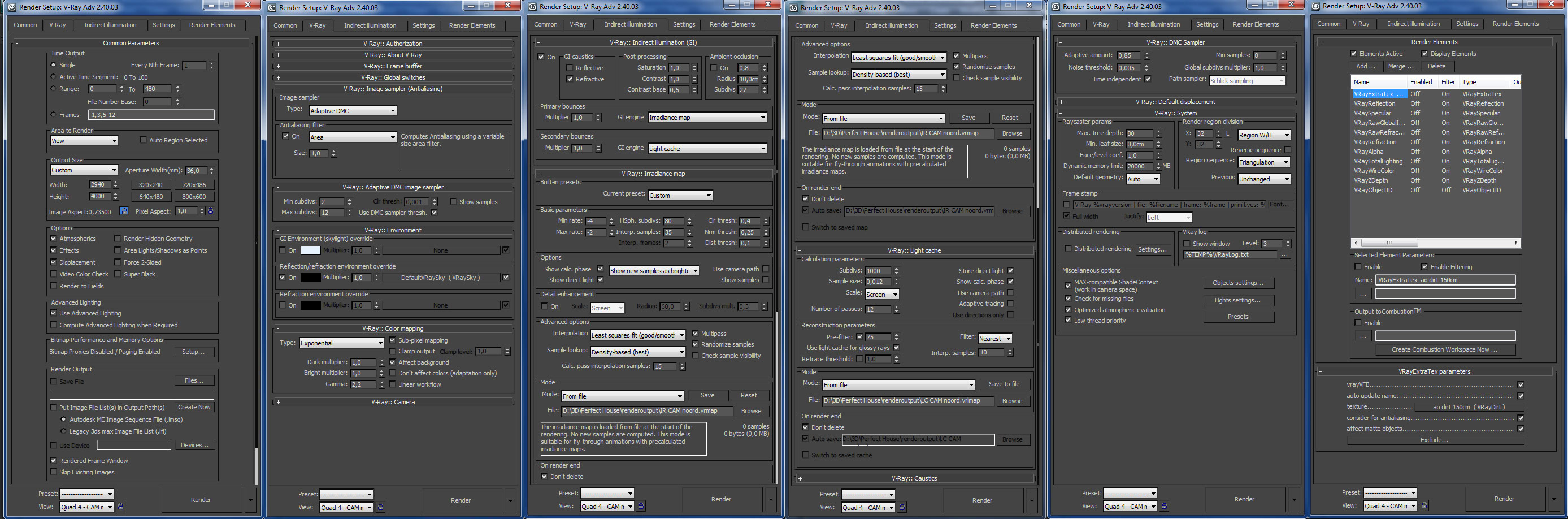Viewport: 1568px width, 519px height.
Task: Expand V-Ray Caustics rollout
Action: (x=914, y=478)
